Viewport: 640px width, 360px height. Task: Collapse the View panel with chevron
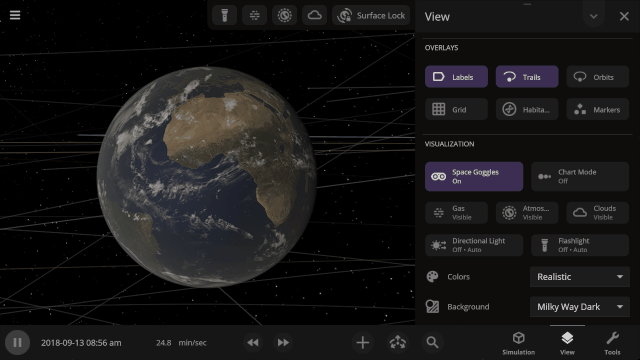pos(593,16)
